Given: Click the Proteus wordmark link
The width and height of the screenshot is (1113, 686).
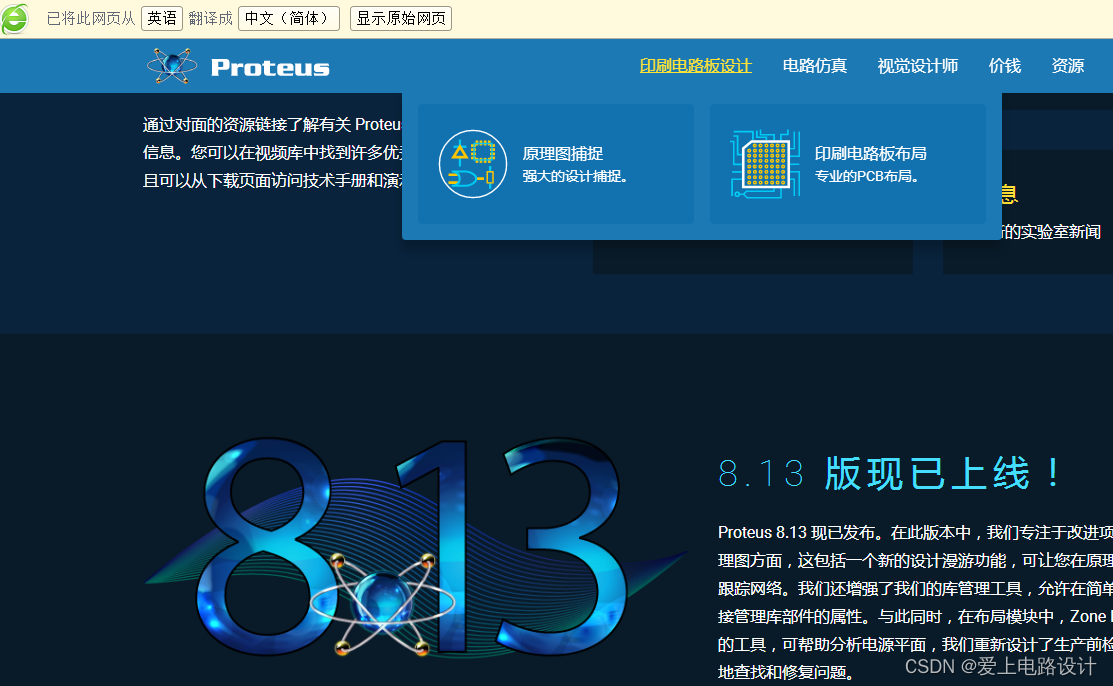Looking at the screenshot, I should click(x=270, y=67).
